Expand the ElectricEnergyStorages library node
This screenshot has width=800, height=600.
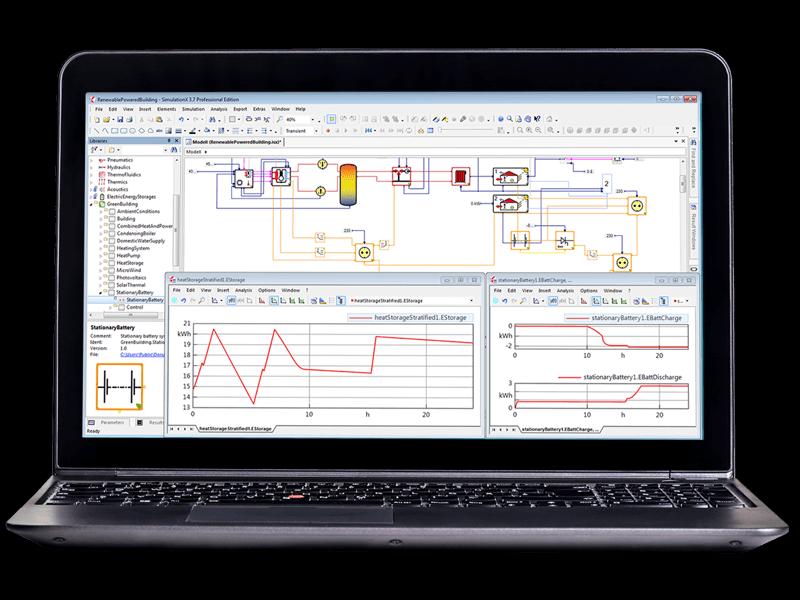tap(92, 197)
